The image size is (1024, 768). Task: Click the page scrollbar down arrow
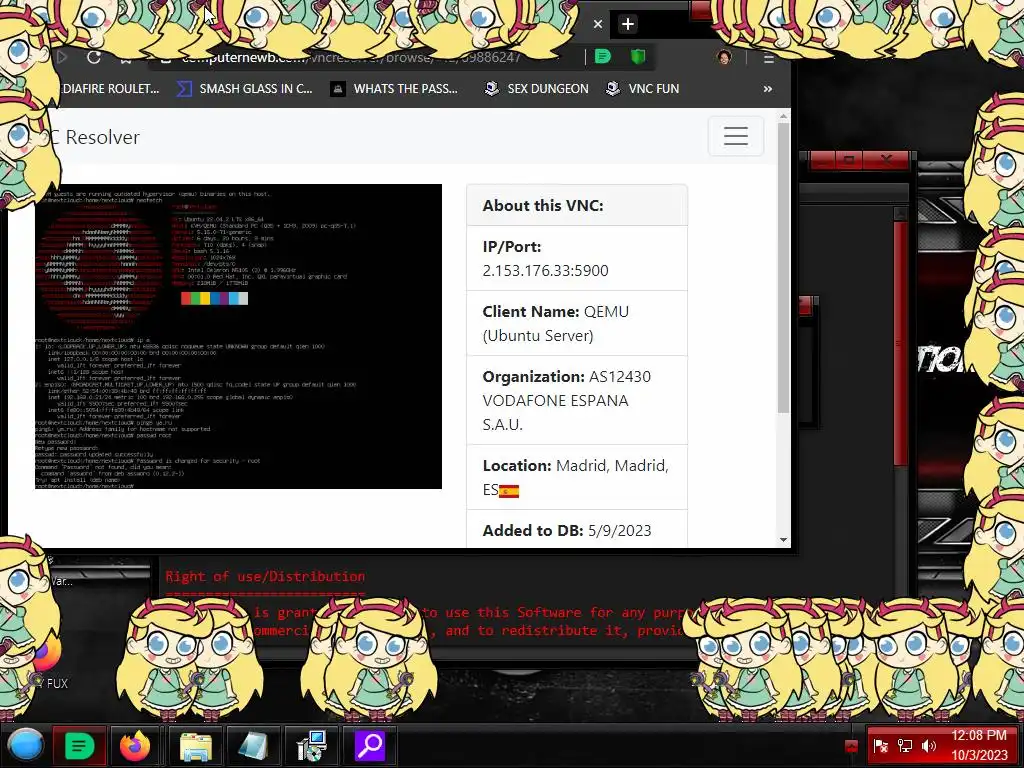pos(784,539)
